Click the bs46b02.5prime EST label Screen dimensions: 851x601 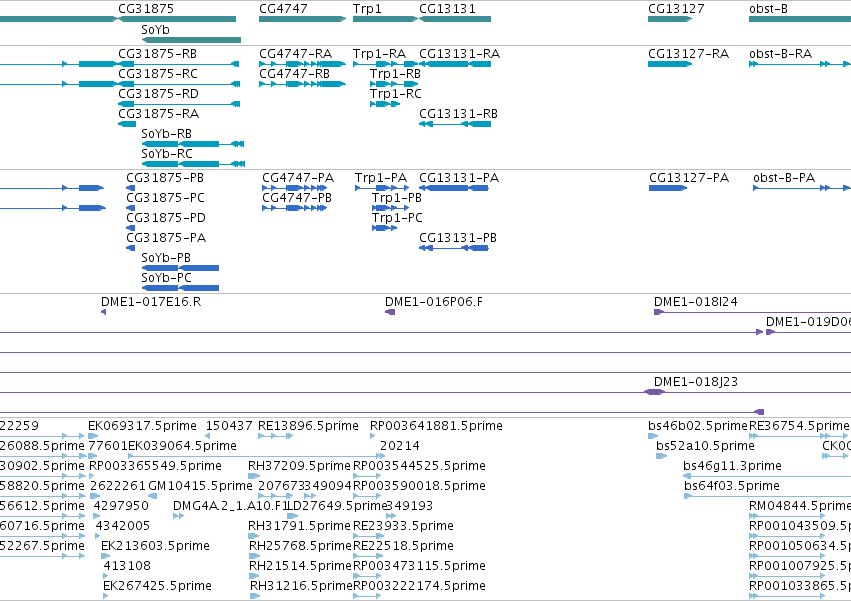point(698,426)
